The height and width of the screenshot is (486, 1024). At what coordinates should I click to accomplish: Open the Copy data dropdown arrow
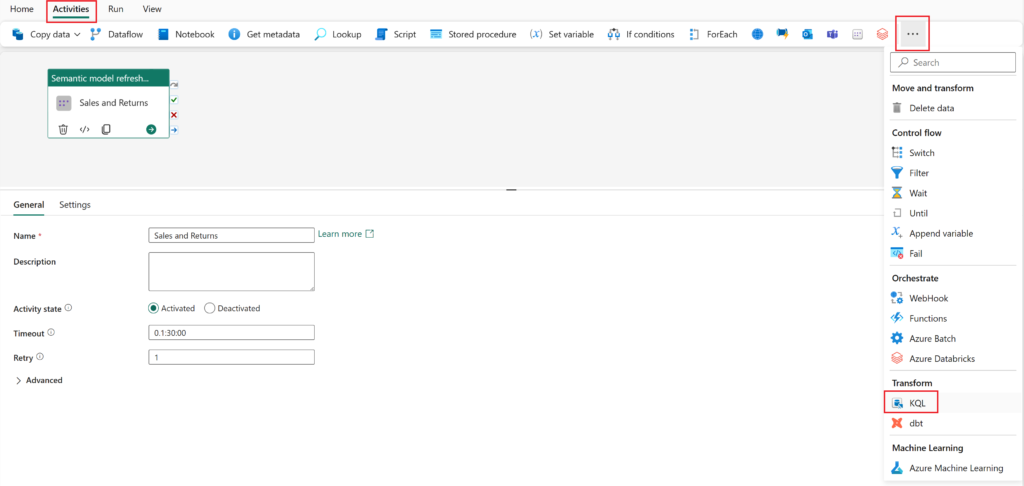[x=78, y=34]
